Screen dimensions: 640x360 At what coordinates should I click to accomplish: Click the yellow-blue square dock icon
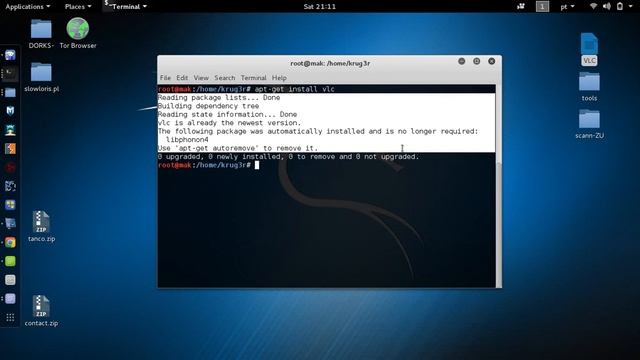(10, 205)
